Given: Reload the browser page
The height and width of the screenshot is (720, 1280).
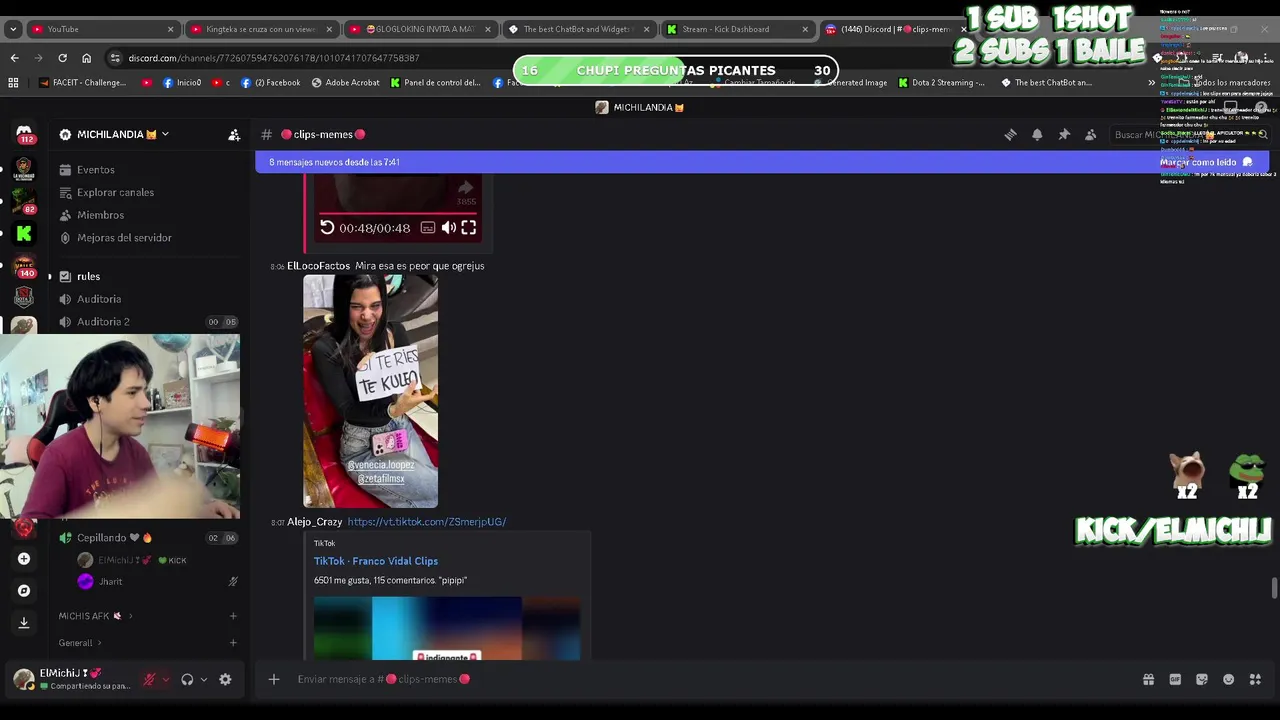Looking at the screenshot, I should [x=62, y=58].
